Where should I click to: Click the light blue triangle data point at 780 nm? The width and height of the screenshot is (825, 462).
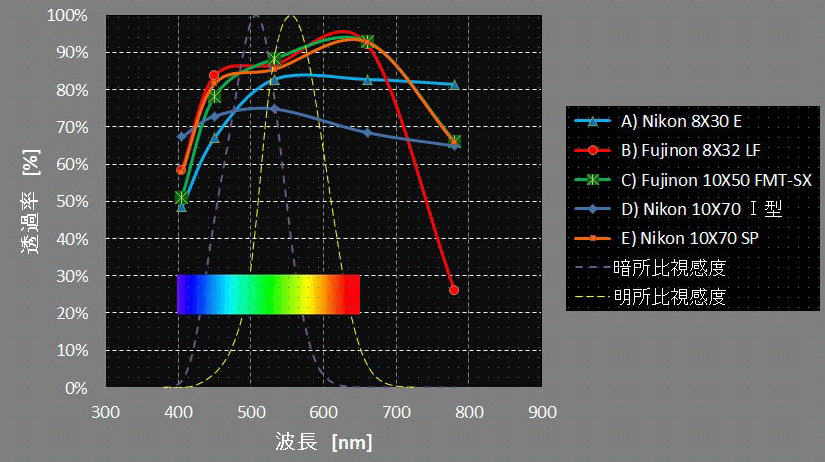coord(455,84)
